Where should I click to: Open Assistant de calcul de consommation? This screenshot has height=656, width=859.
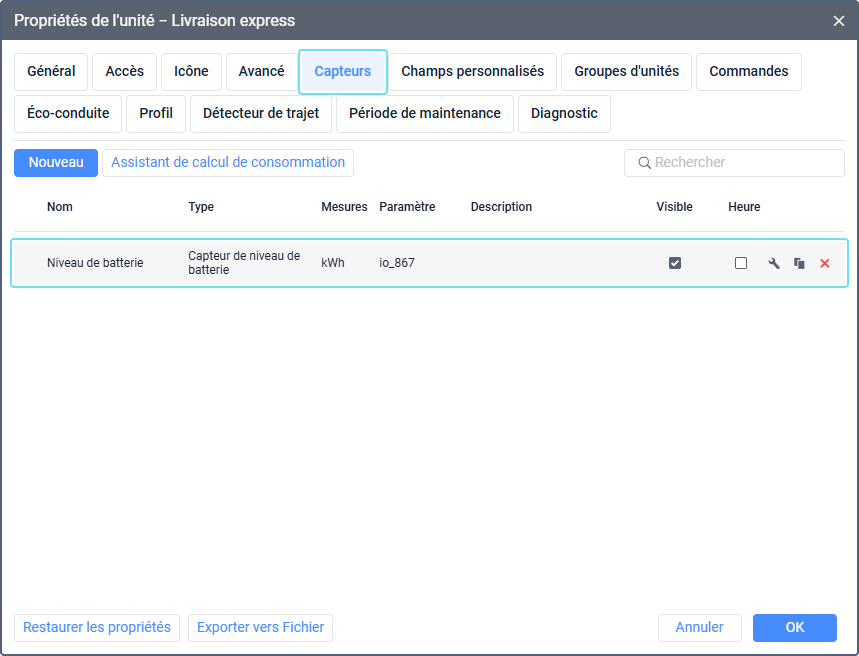pyautogui.click(x=228, y=163)
